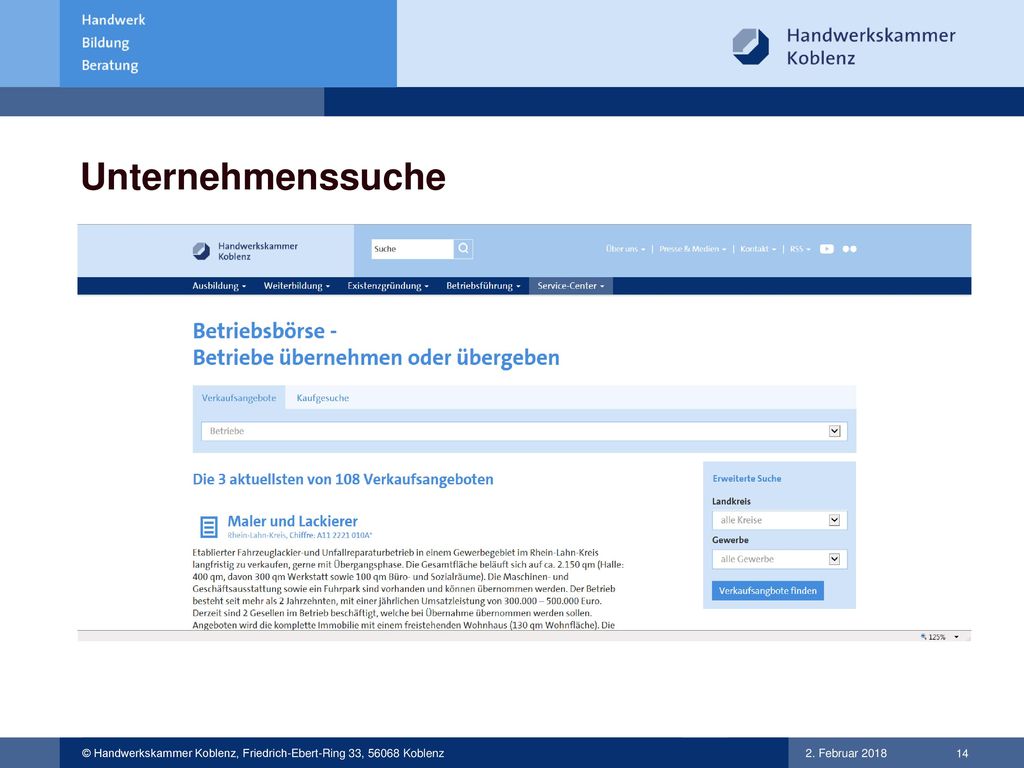Open the Über uns menu
The image size is (1024, 768).
point(625,249)
